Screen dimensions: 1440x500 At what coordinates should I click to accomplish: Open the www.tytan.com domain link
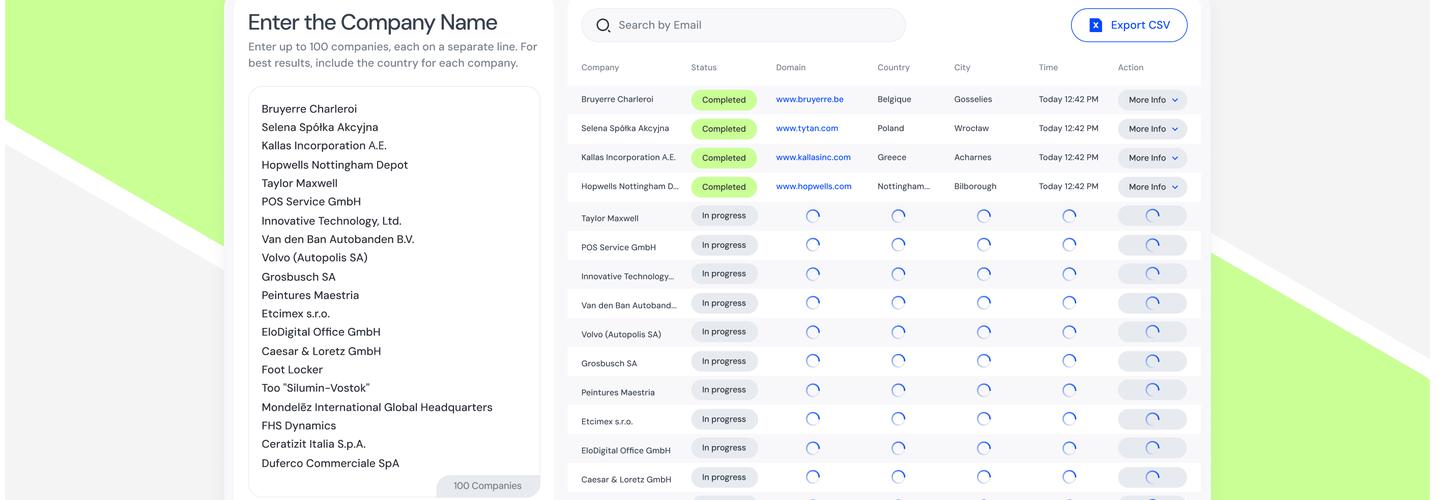[806, 129]
